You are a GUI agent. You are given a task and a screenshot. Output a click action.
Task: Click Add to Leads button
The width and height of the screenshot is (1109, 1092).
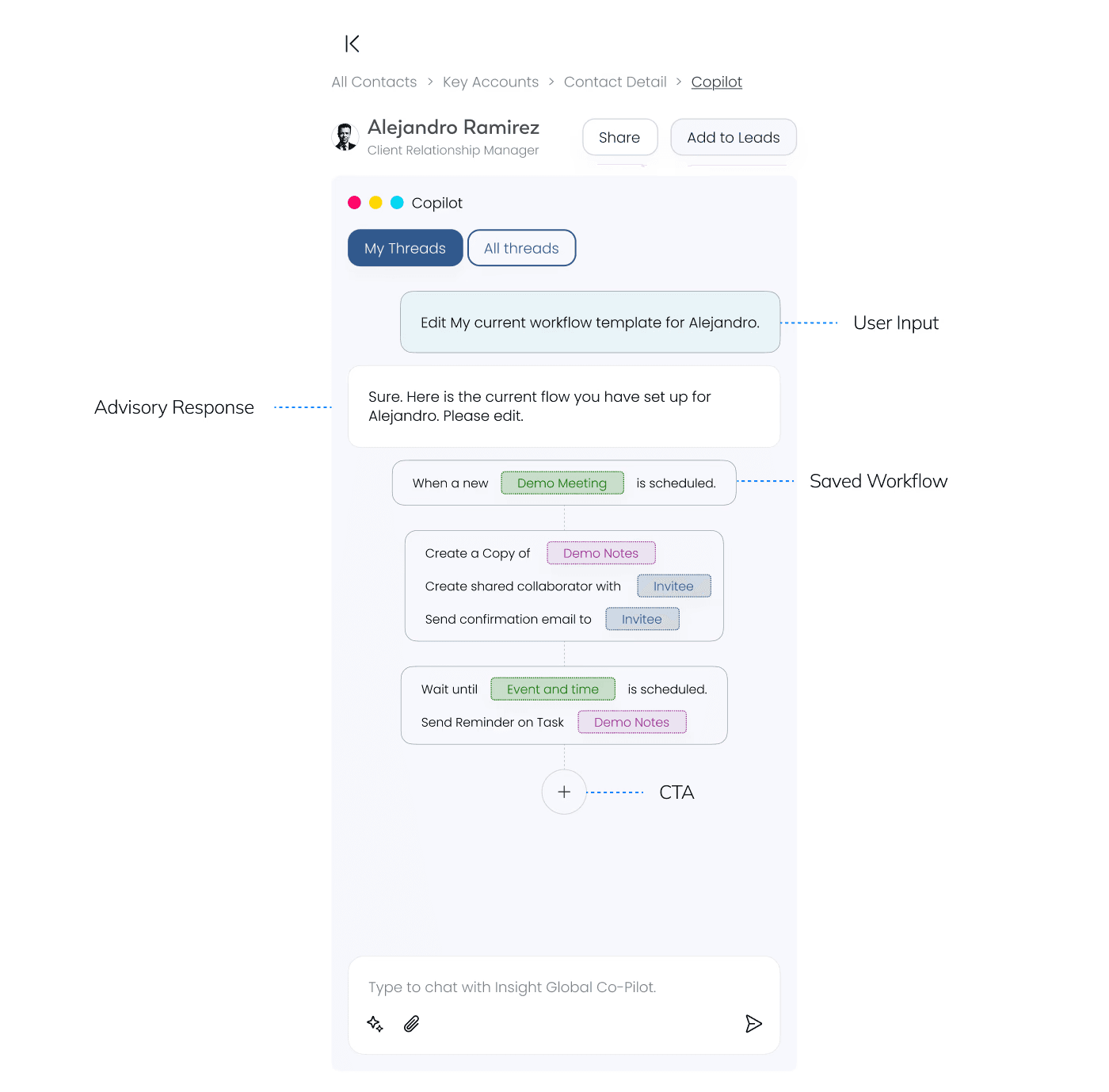coord(733,137)
